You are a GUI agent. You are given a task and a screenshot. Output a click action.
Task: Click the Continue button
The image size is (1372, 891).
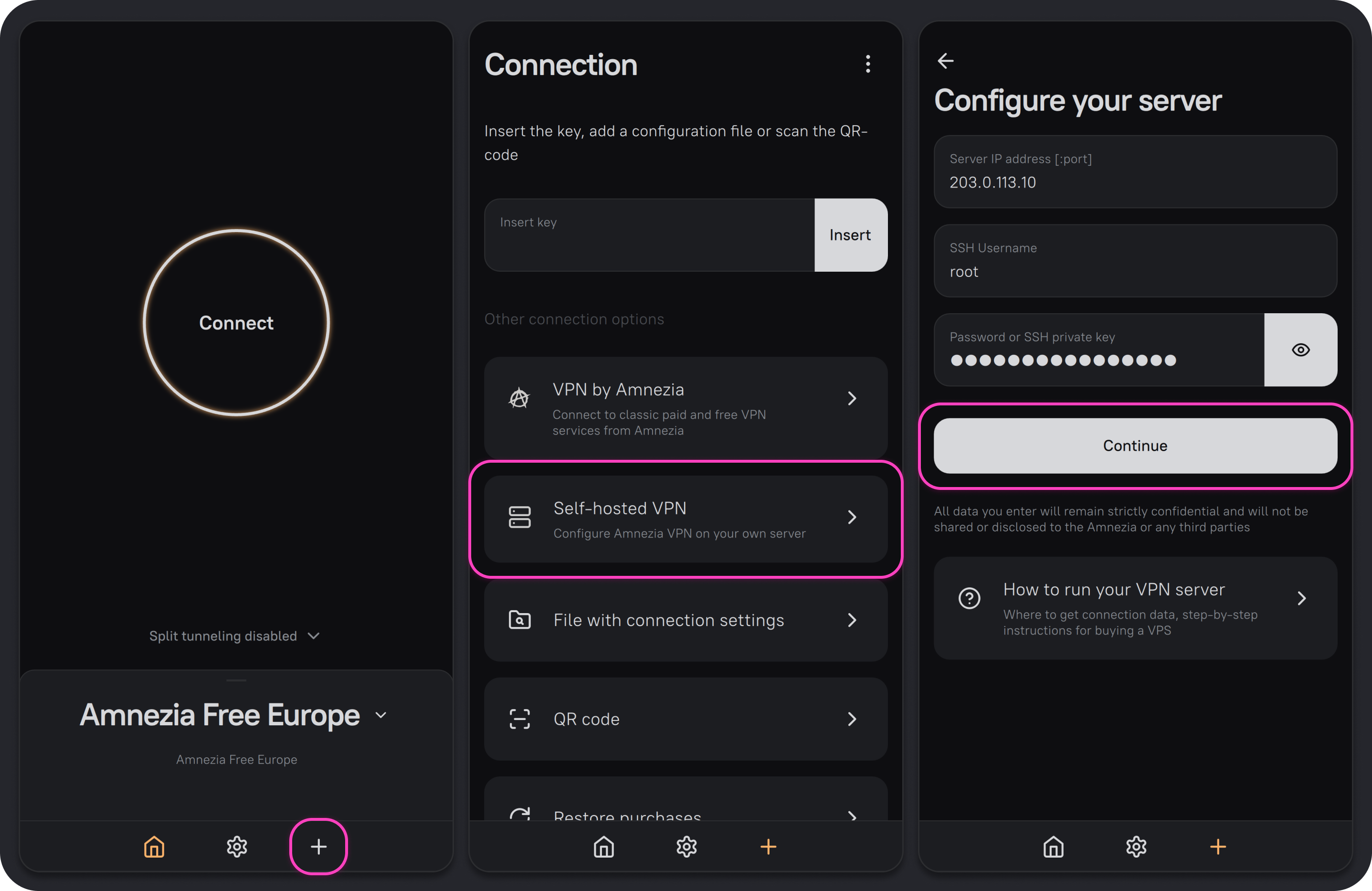1134,445
